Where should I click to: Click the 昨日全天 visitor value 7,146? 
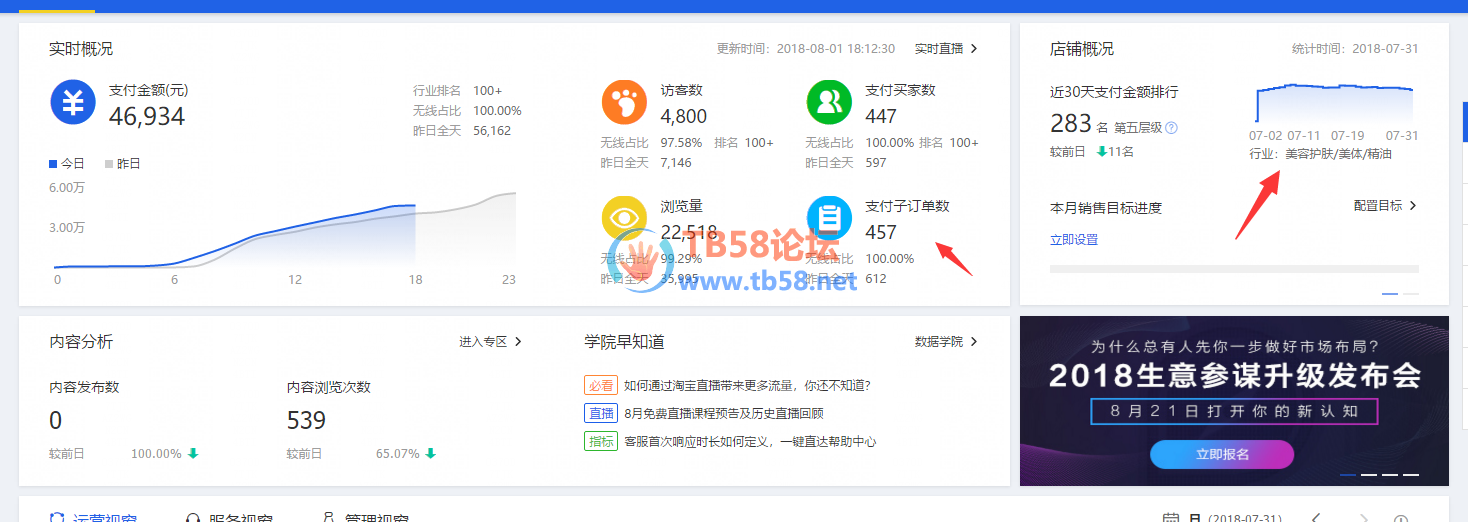pos(674,162)
